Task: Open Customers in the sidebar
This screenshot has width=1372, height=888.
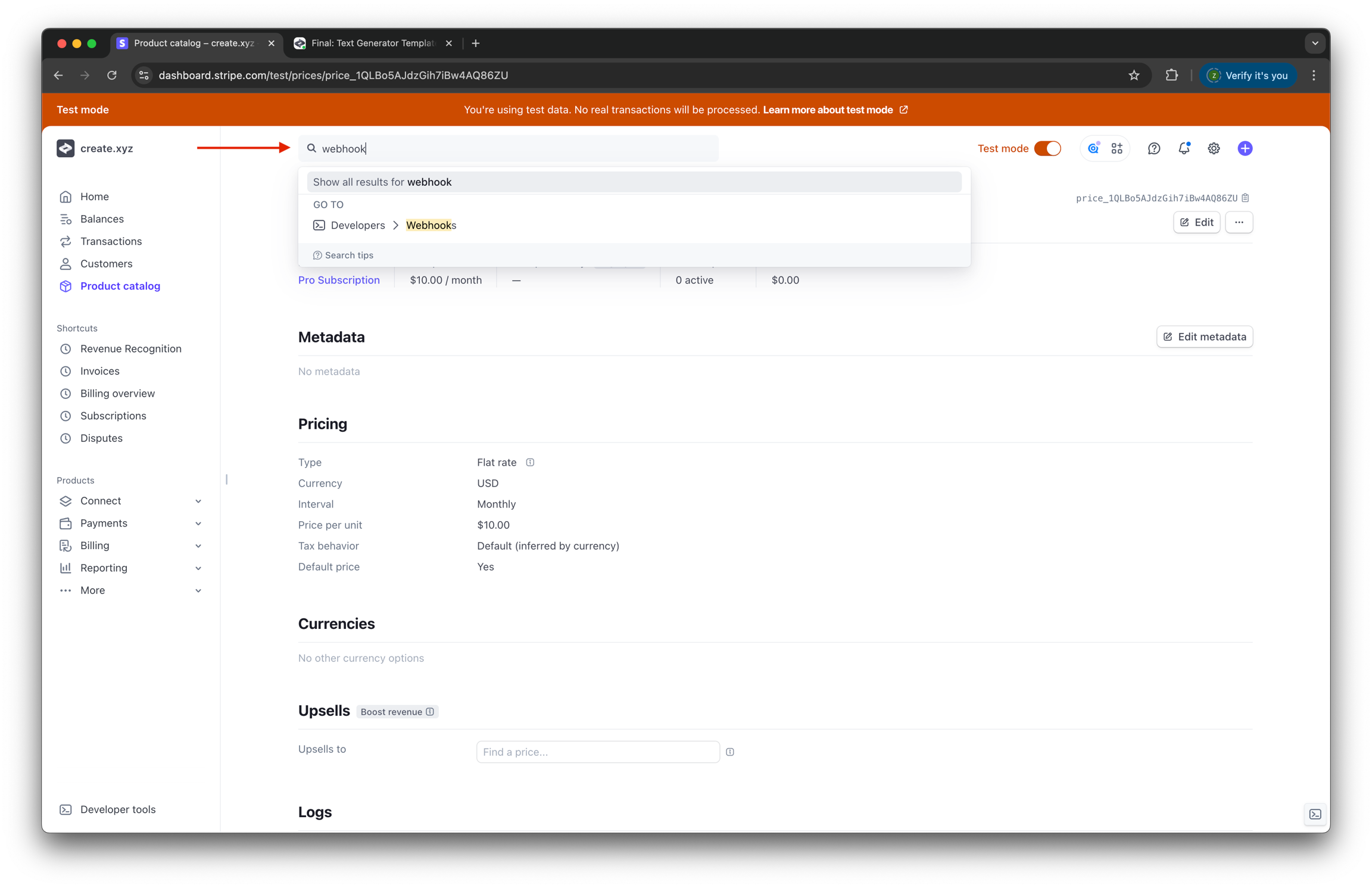Action: pyautogui.click(x=107, y=263)
